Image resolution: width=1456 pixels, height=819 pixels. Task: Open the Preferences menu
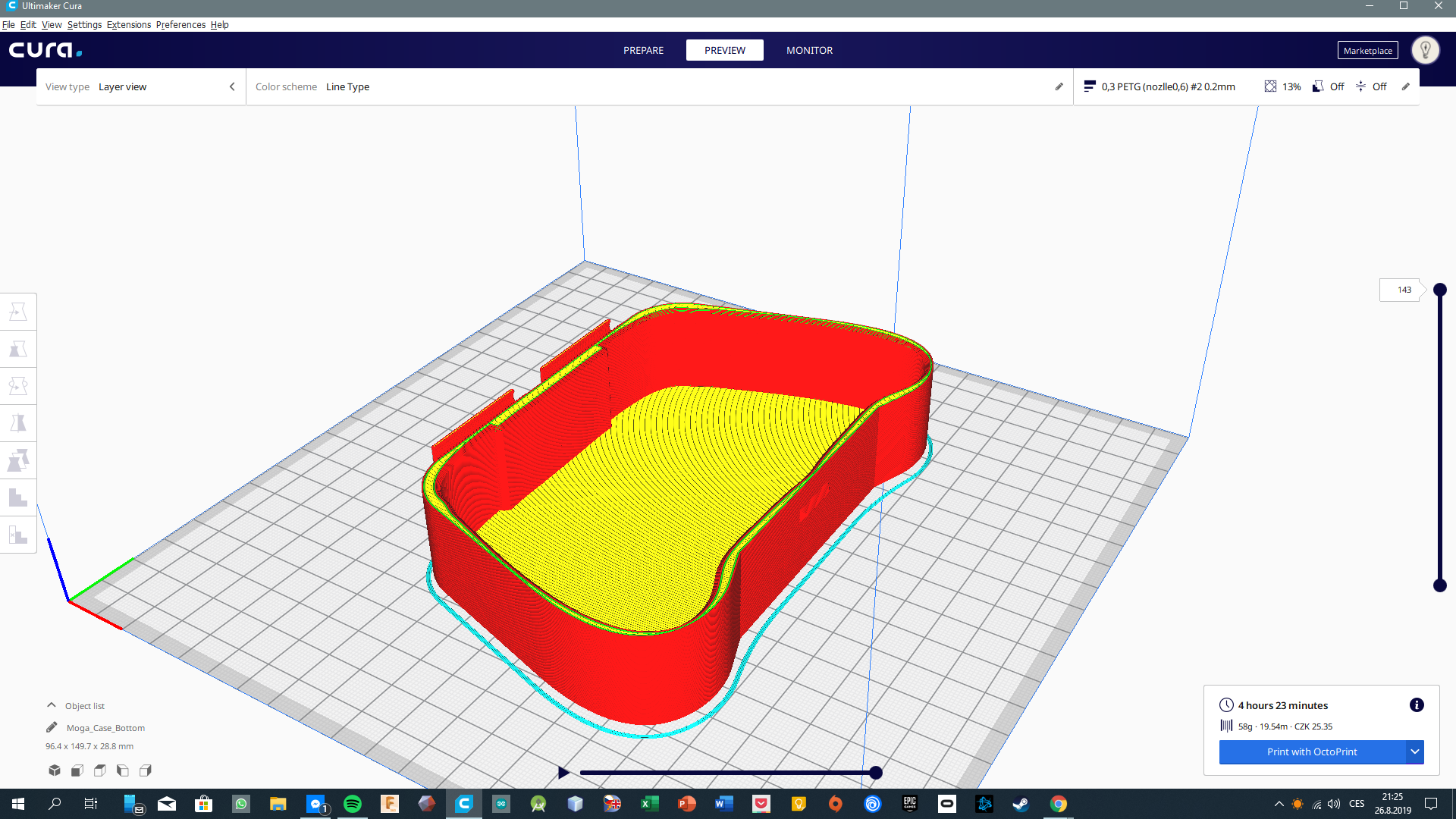tap(180, 24)
